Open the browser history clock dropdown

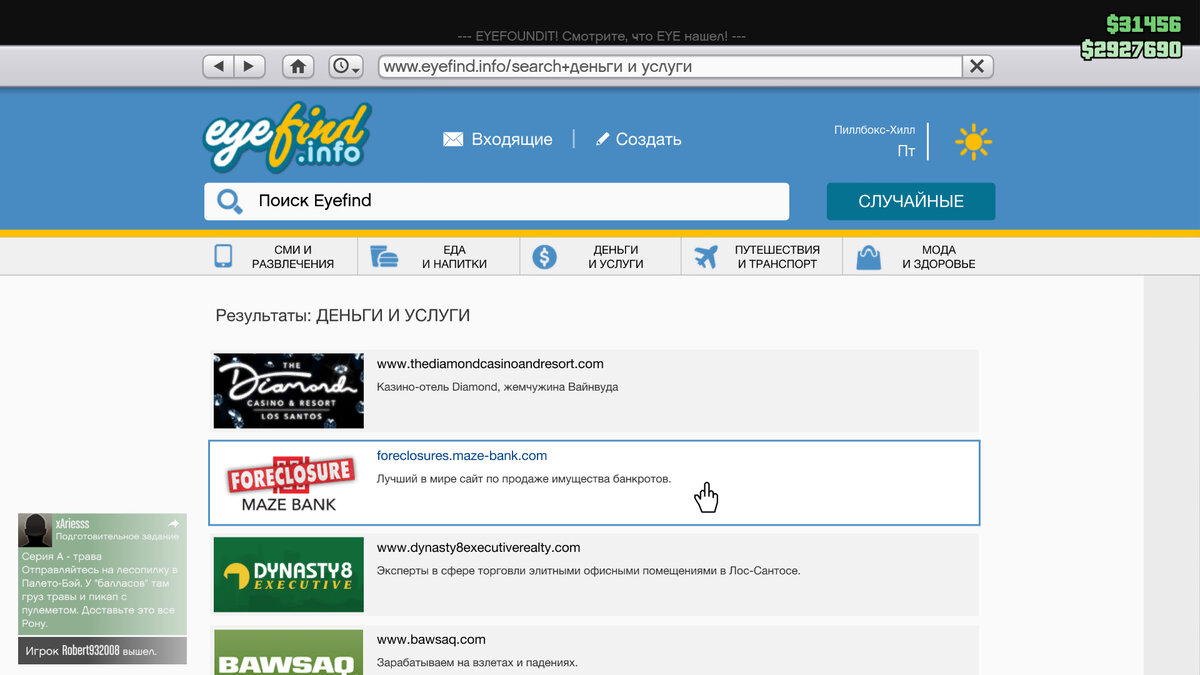pyautogui.click(x=346, y=66)
